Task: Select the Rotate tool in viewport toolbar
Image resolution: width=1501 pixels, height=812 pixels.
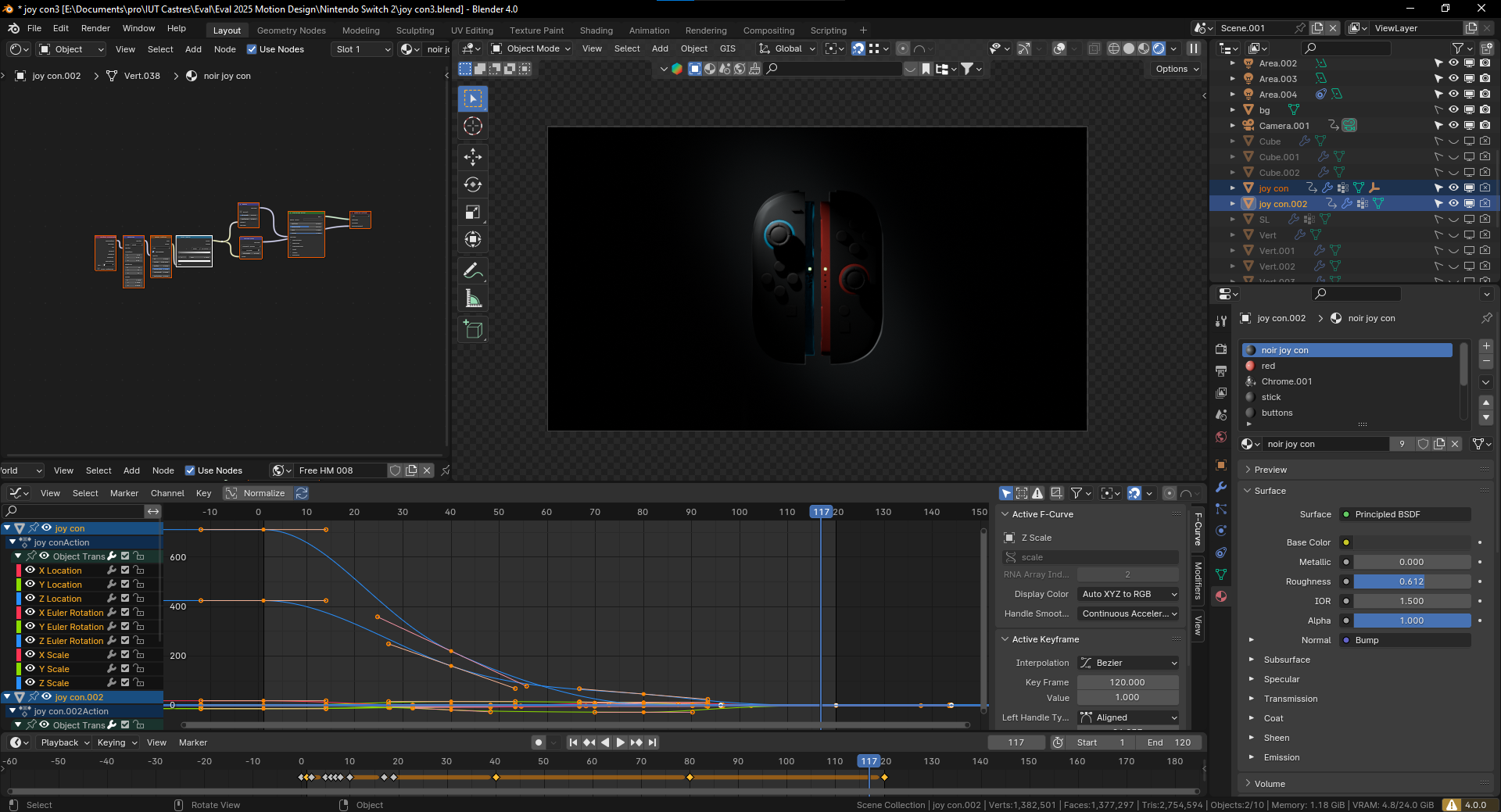Action: (473, 184)
